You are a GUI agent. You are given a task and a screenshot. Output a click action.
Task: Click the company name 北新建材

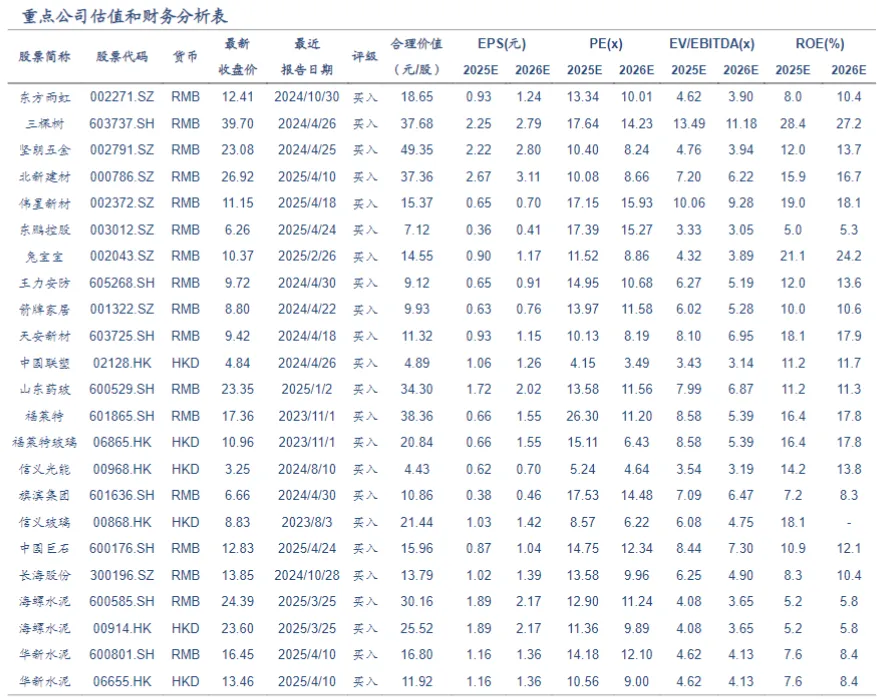[45, 177]
